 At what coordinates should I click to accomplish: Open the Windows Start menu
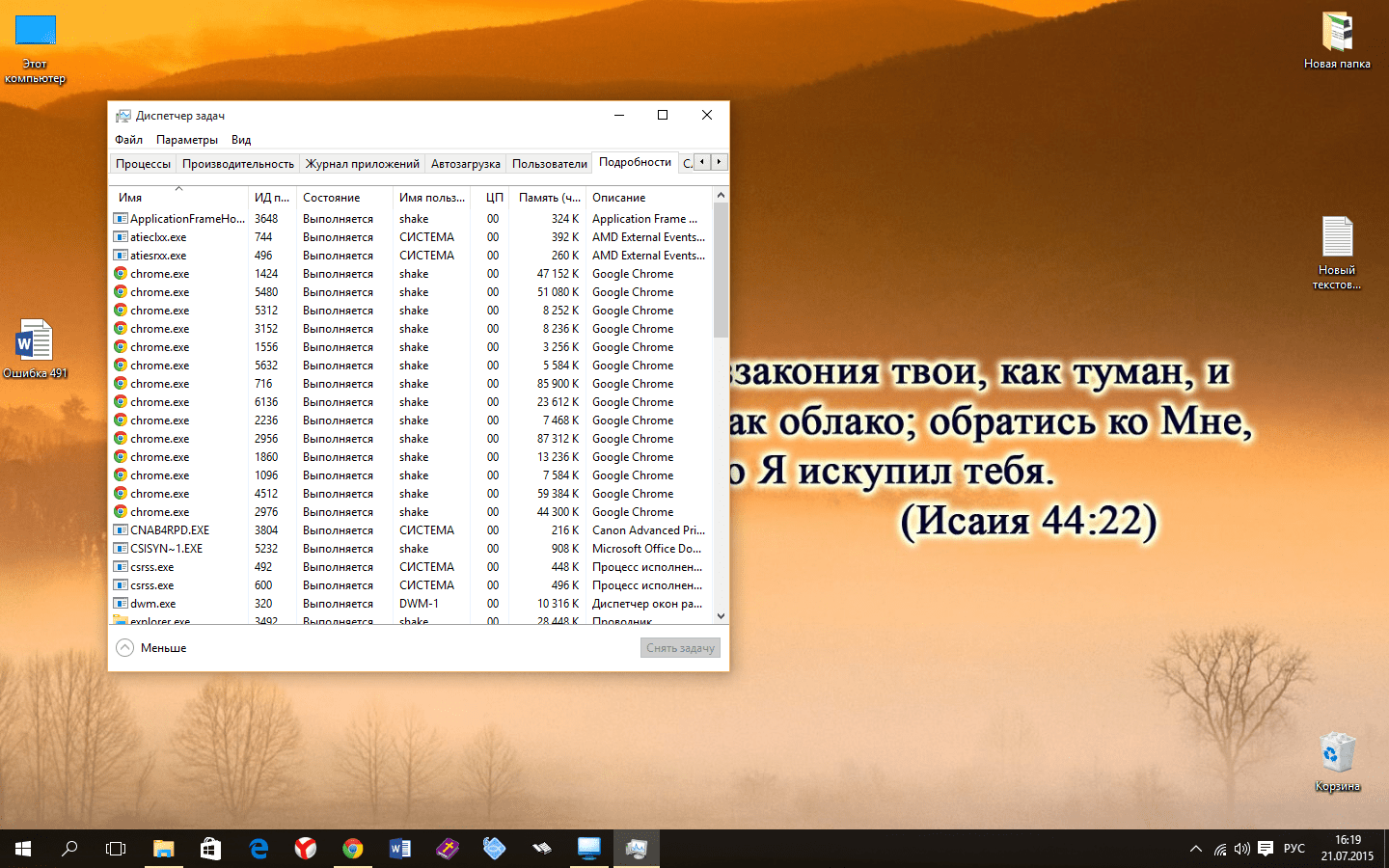pos(23,849)
